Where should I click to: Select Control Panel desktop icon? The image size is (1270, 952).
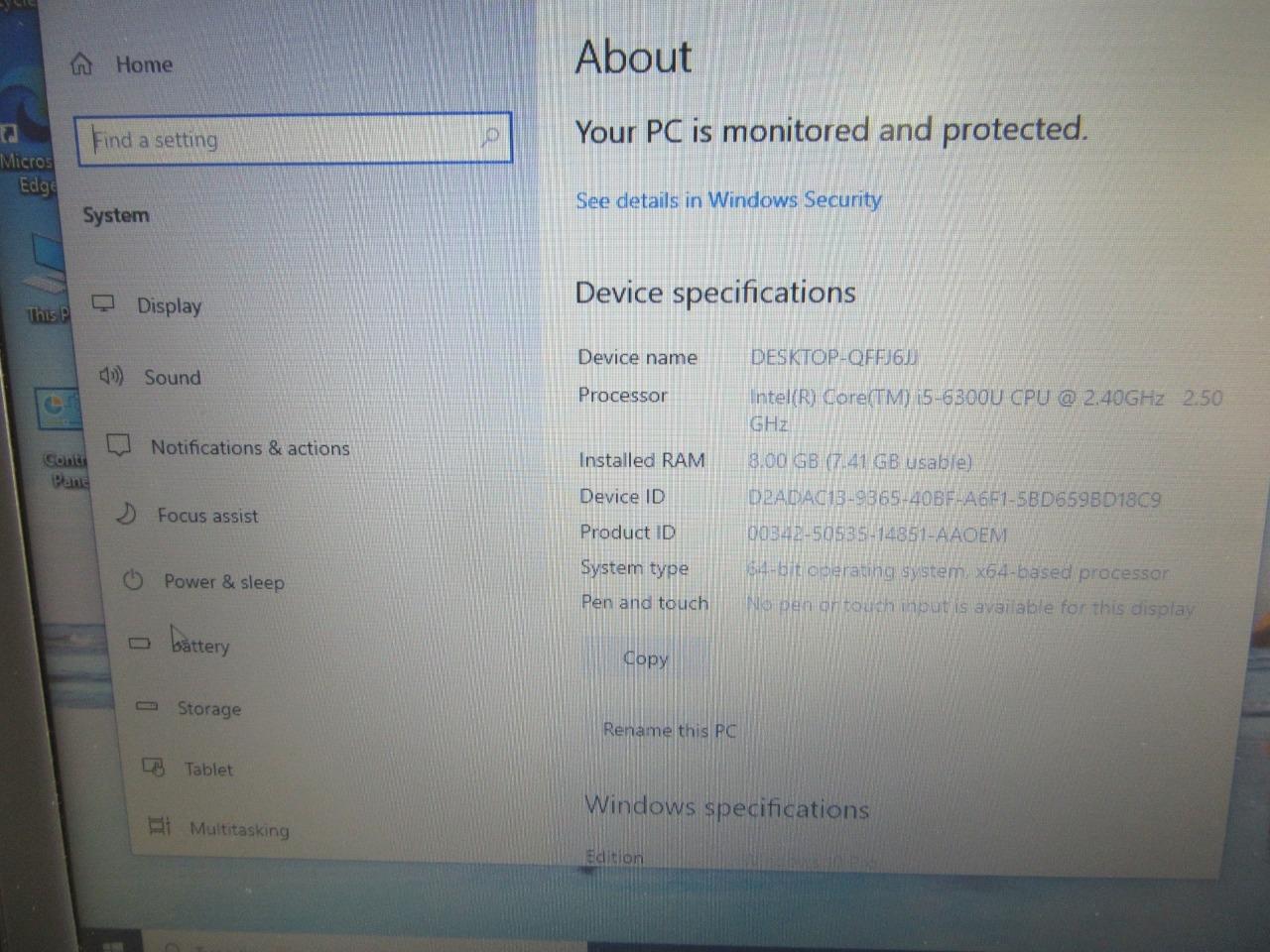pyautogui.click(x=63, y=438)
